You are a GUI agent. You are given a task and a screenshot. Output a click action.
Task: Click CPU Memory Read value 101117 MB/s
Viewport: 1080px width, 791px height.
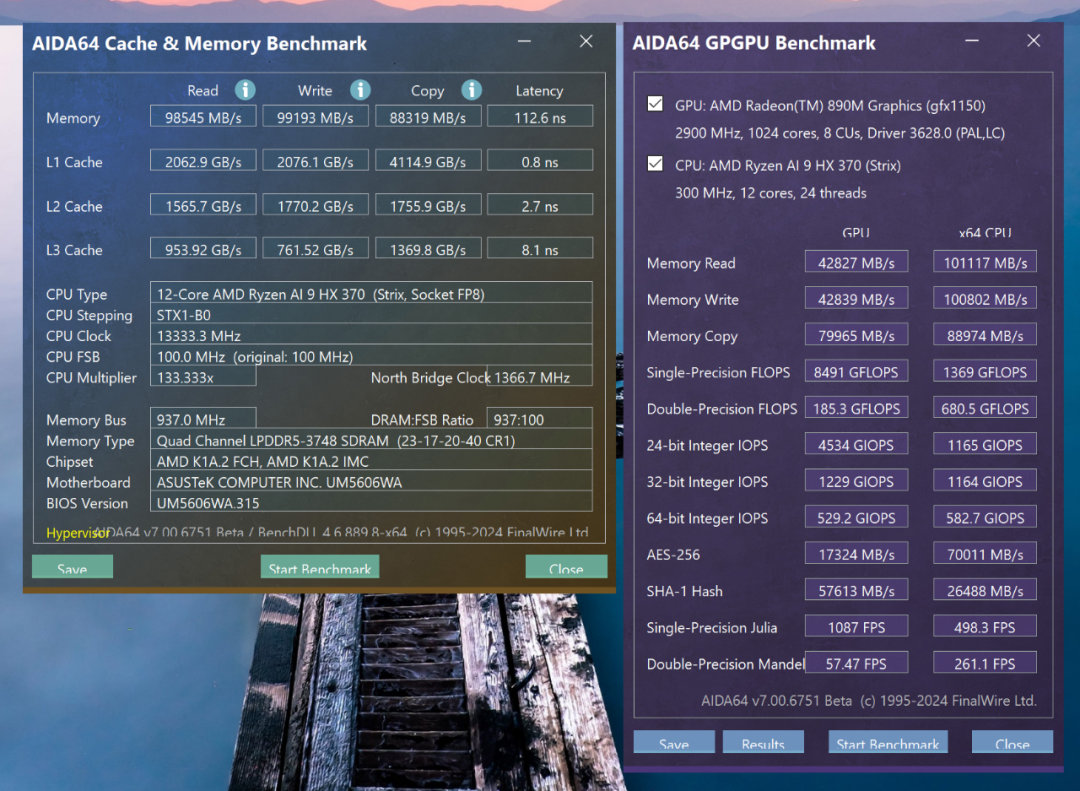coord(985,262)
